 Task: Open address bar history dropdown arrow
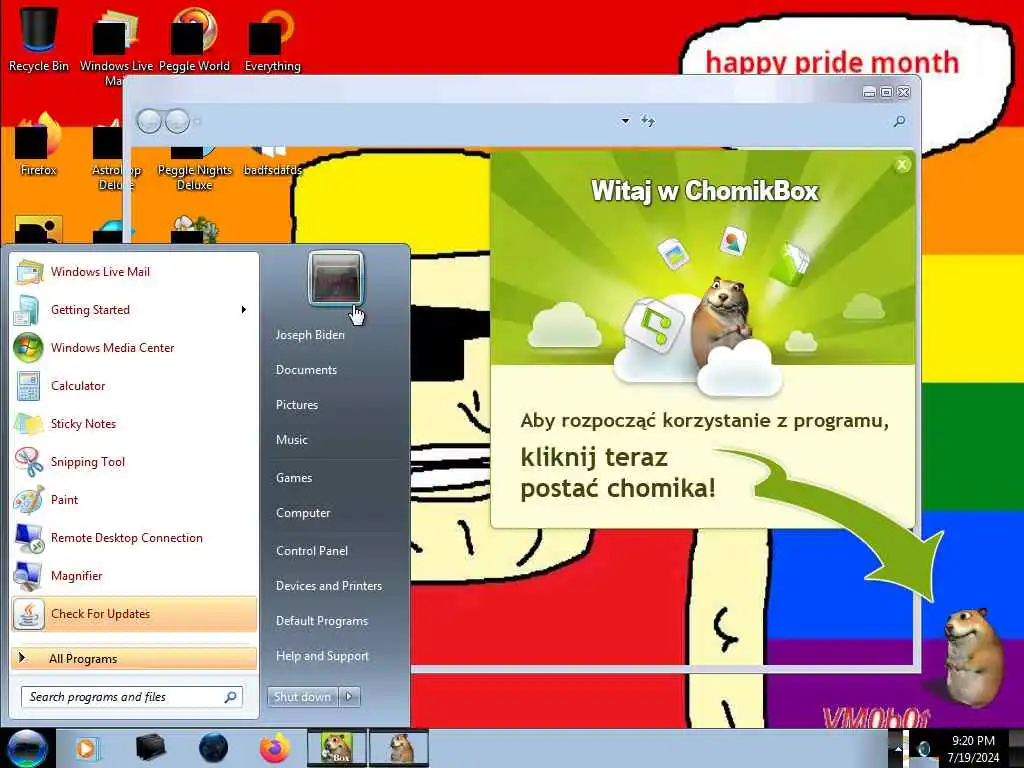click(x=625, y=121)
